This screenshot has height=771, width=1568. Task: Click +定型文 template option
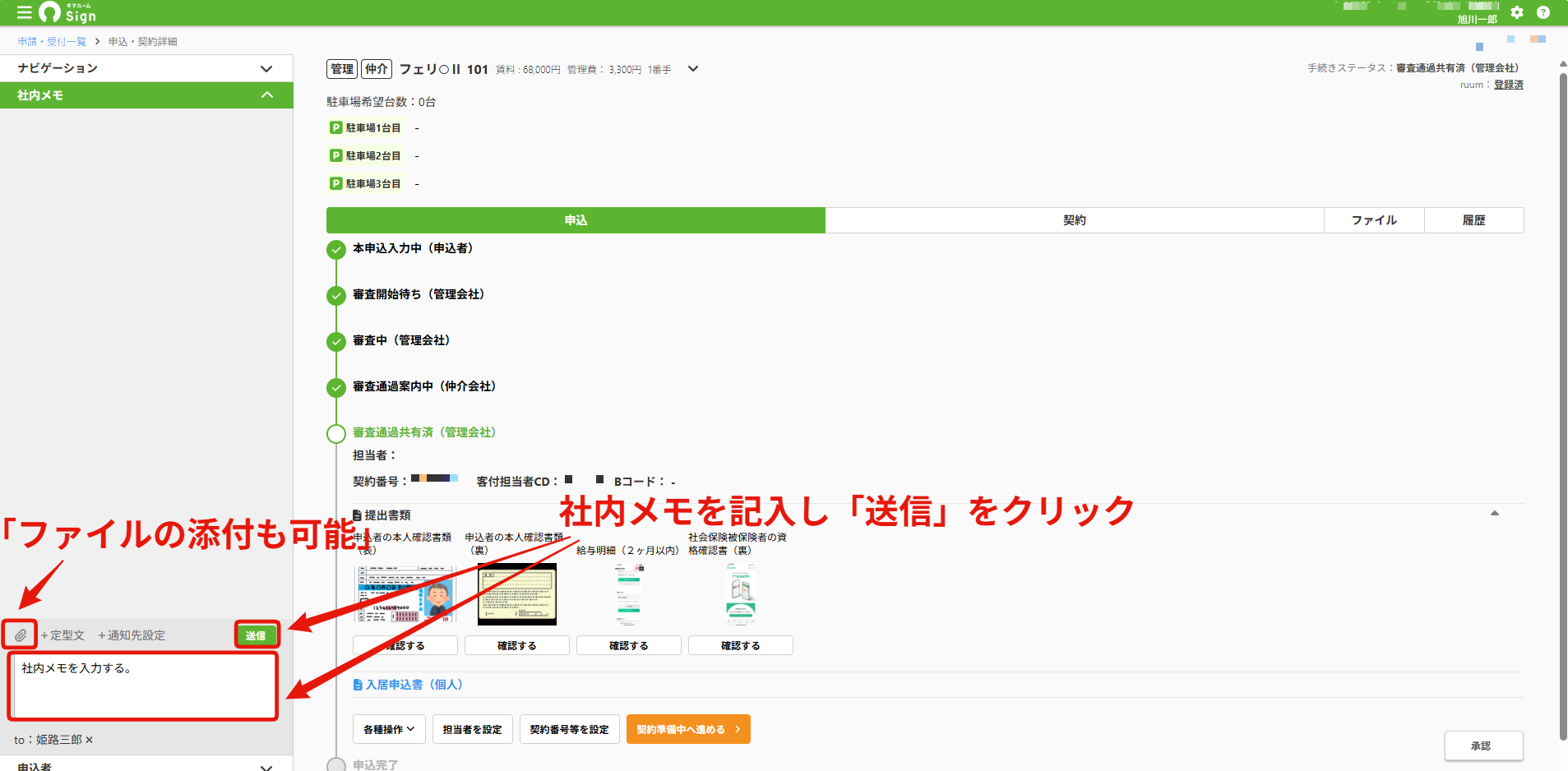[62, 635]
